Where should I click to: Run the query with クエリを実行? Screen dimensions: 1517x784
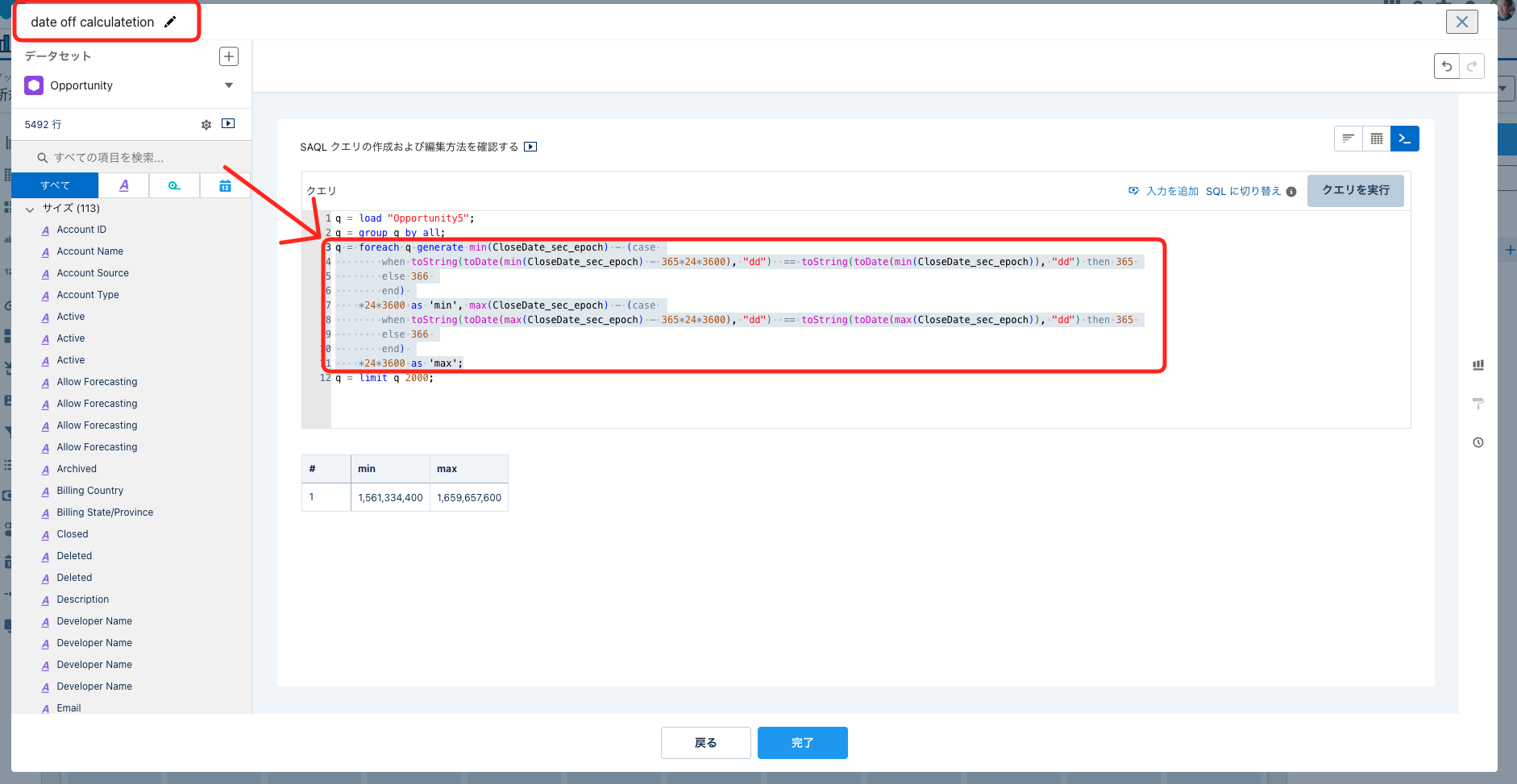1356,191
